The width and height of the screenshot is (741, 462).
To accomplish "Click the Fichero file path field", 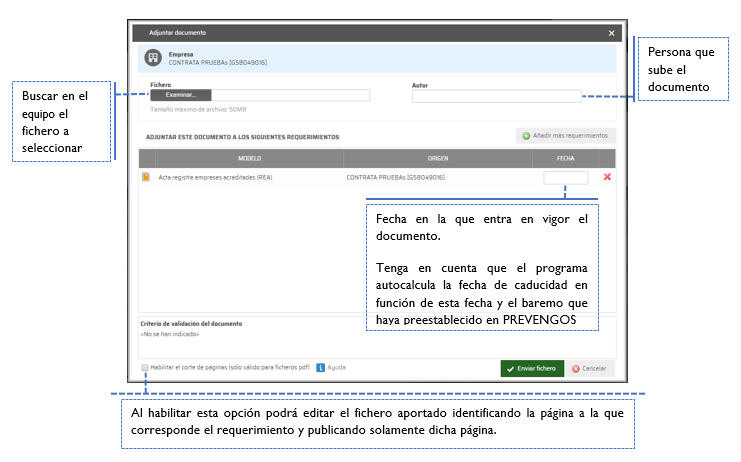I will pyautogui.click(x=290, y=96).
